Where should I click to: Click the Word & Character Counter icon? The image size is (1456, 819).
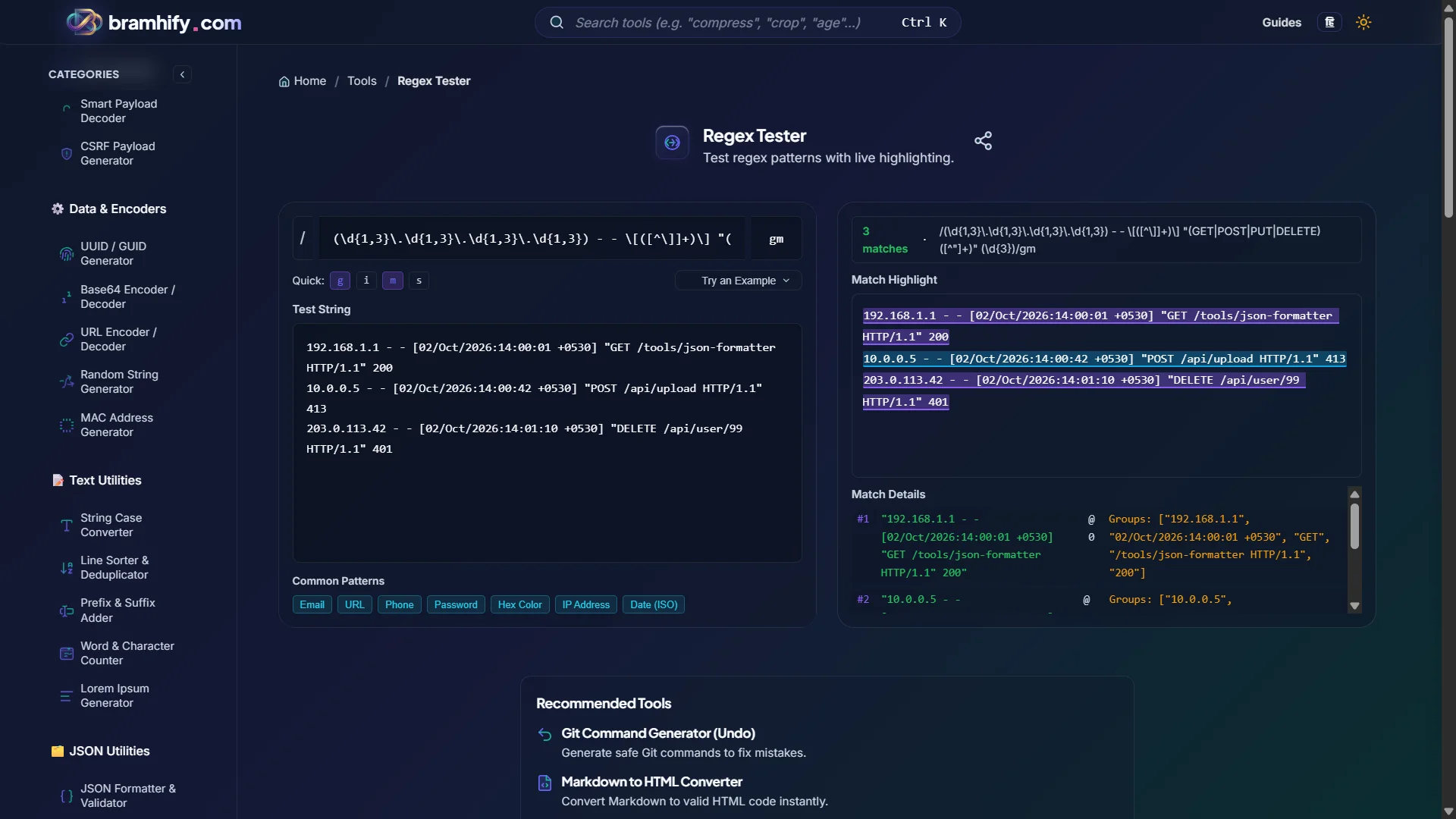click(67, 654)
